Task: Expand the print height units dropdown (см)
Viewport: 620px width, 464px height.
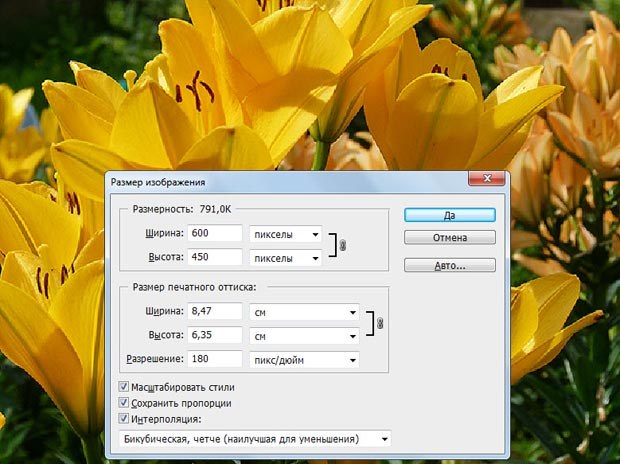Action: point(304,334)
